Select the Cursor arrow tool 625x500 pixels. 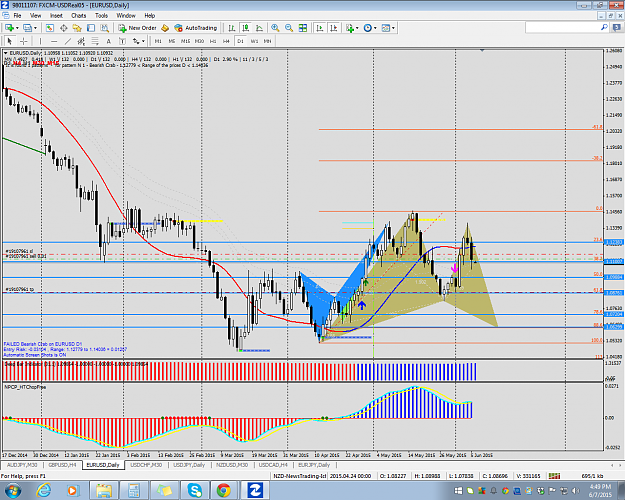click(x=10, y=41)
